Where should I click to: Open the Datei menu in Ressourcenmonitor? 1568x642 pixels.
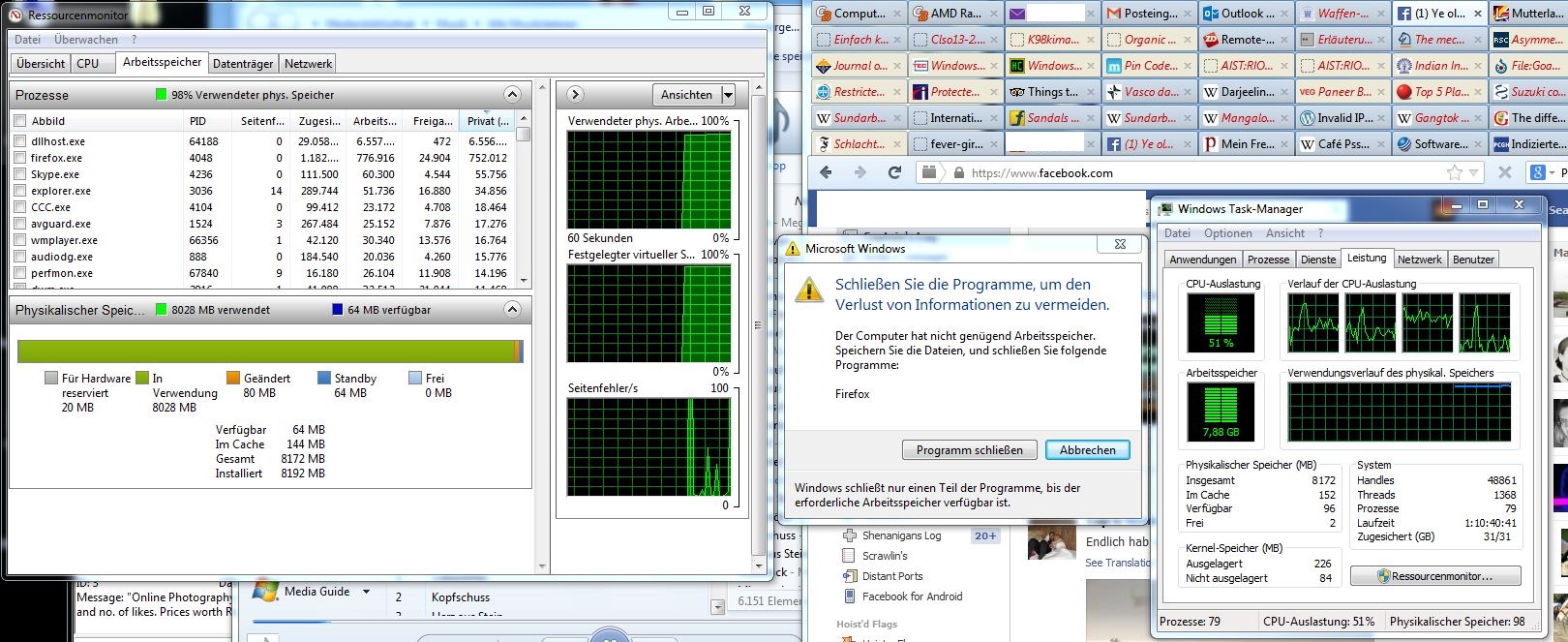pos(28,40)
